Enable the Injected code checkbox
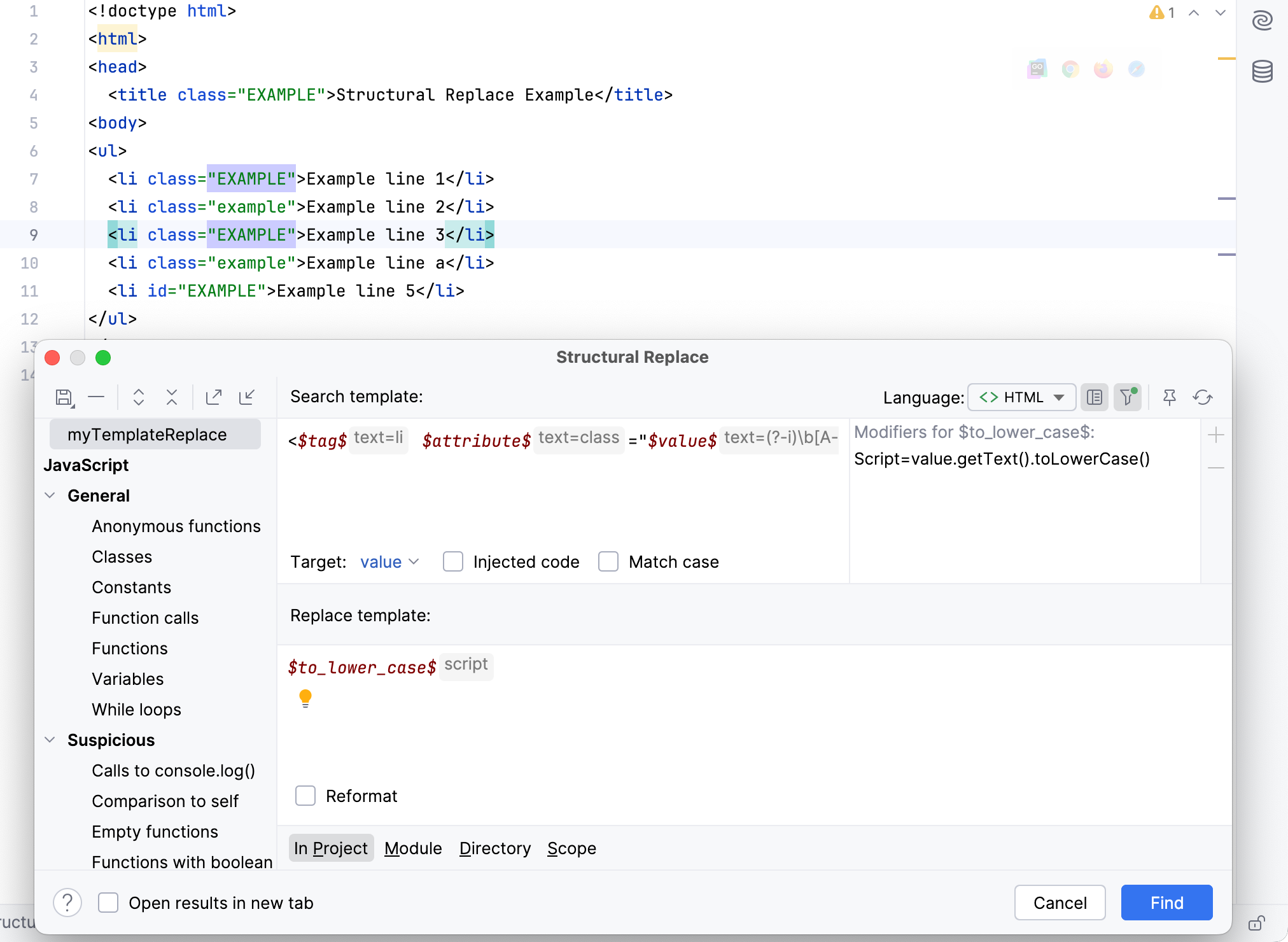This screenshot has width=1288, height=942. click(453, 561)
